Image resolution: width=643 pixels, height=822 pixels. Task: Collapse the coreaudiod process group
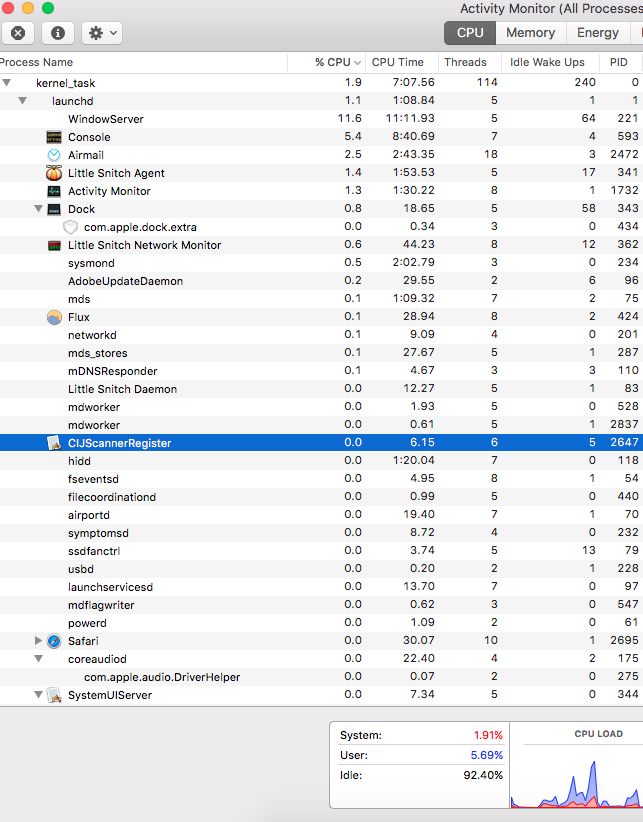38,659
